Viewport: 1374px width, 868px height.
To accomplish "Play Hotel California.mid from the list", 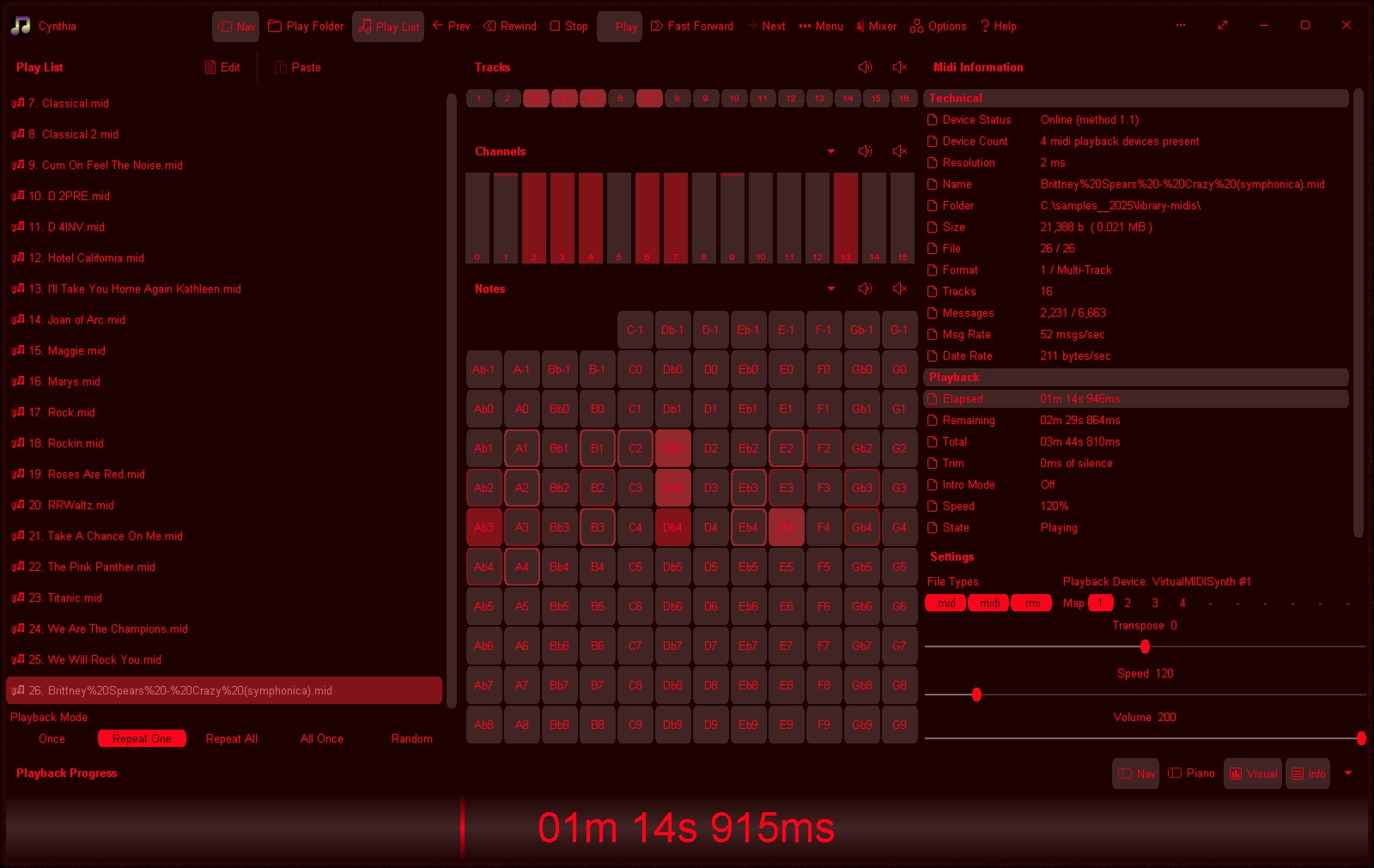I will coord(95,258).
